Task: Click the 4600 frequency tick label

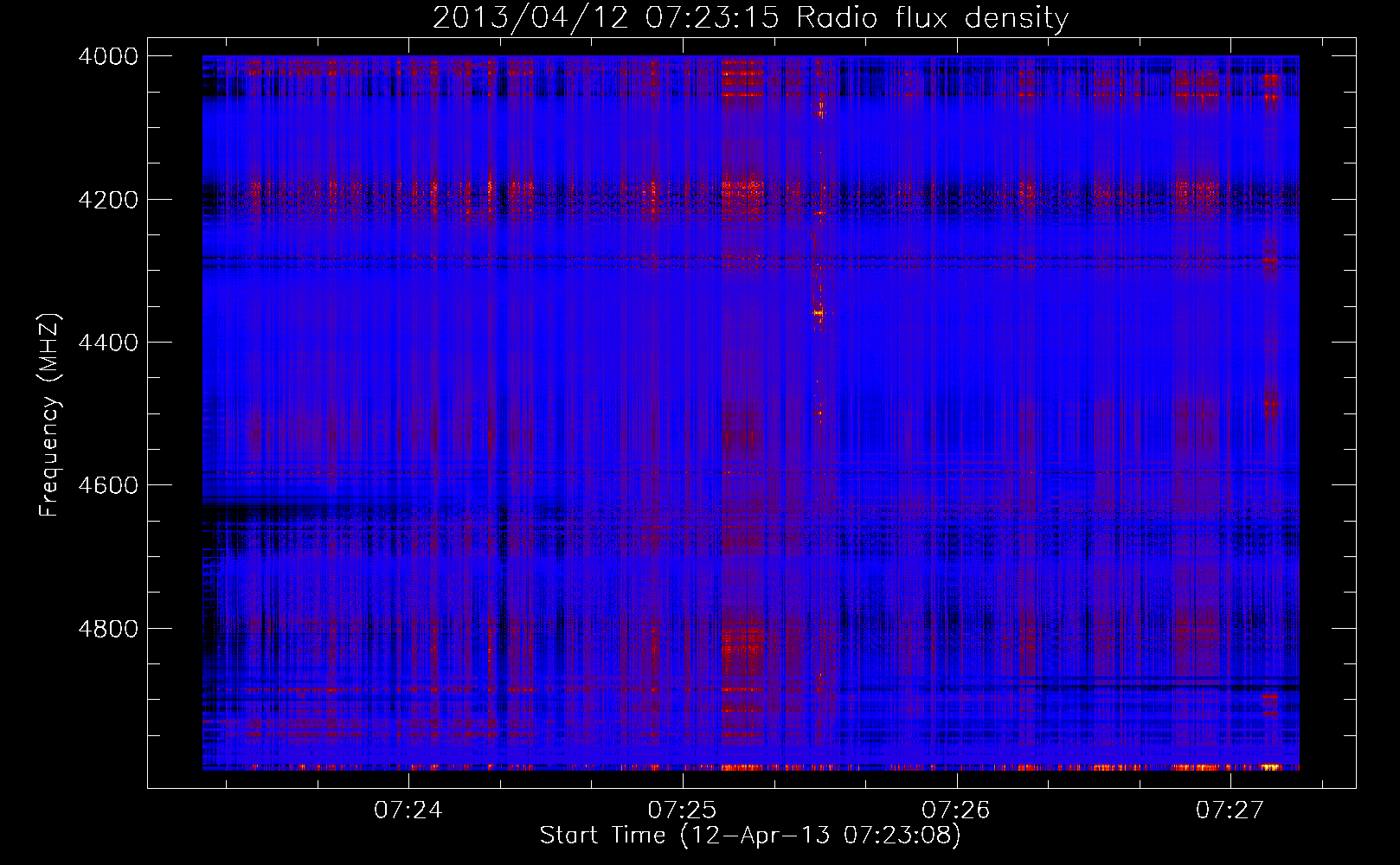Action: [x=108, y=485]
